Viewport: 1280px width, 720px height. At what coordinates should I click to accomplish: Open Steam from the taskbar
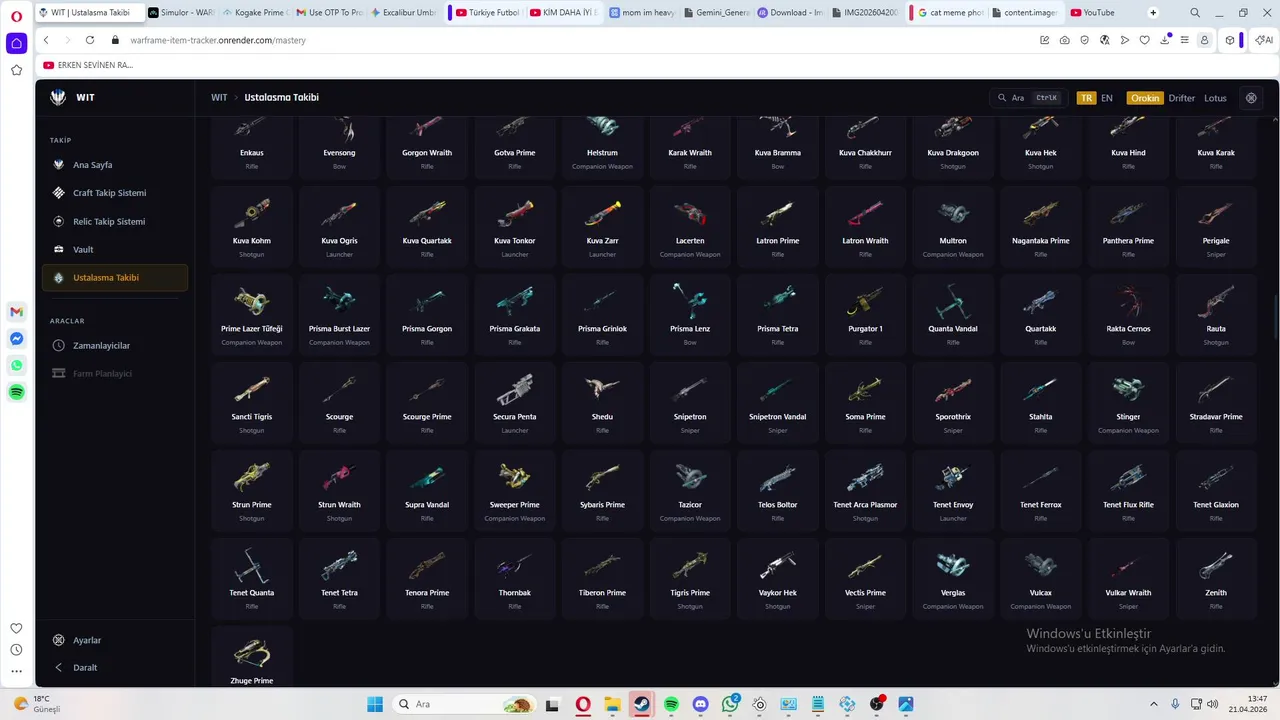pos(641,704)
